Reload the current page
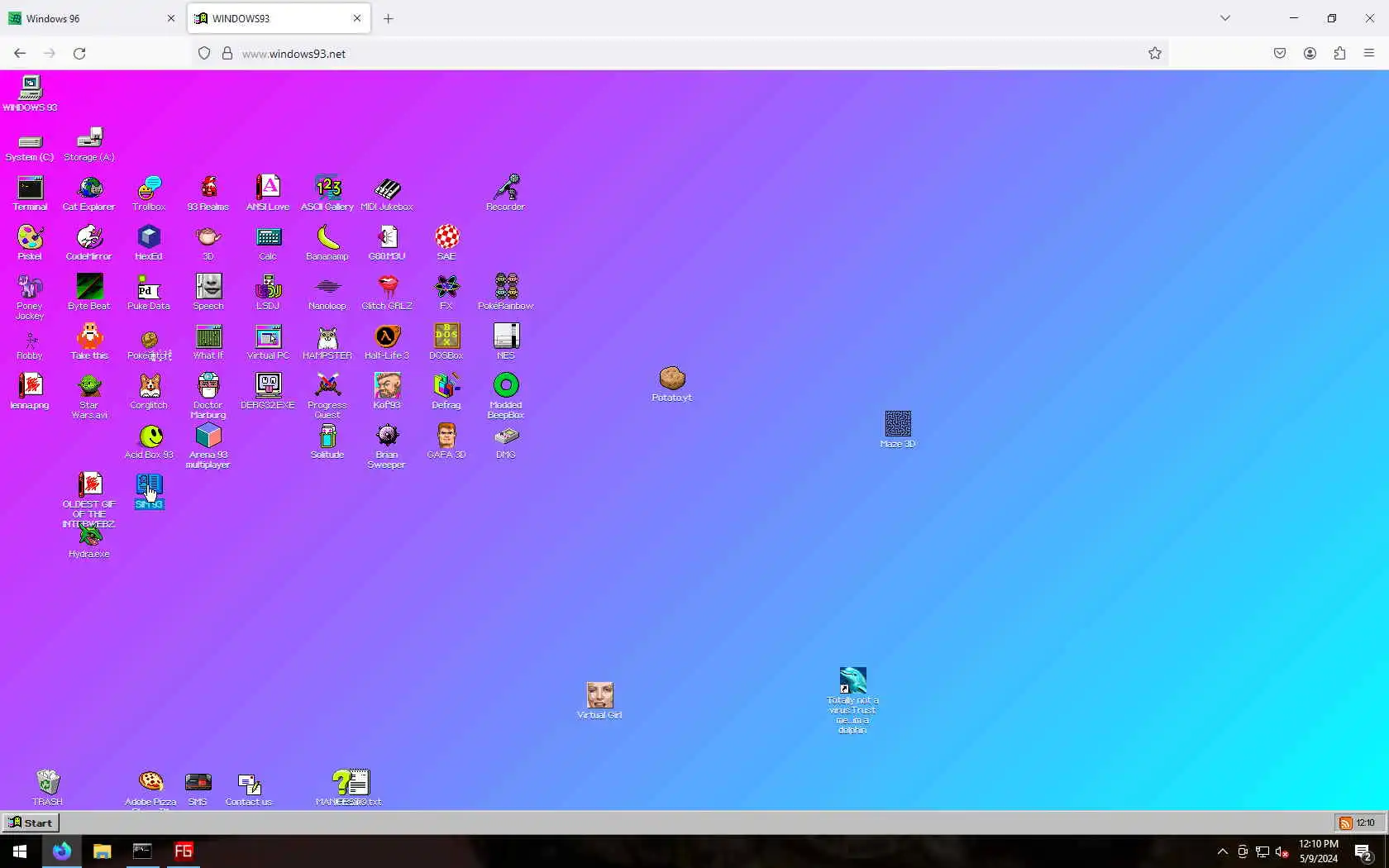This screenshot has width=1389, height=868. pyautogui.click(x=79, y=54)
